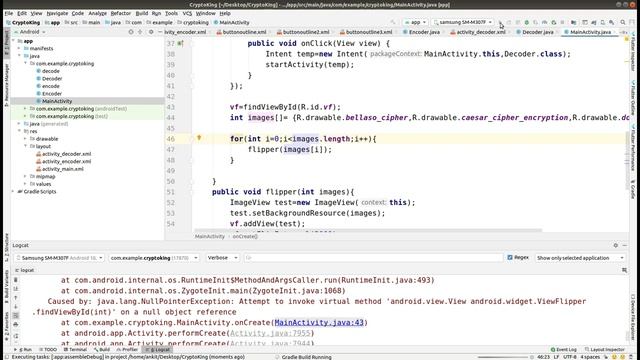This screenshot has height=360, width=640.
Task: Open the Search Everywhere magnifier icon
Action: (623, 22)
